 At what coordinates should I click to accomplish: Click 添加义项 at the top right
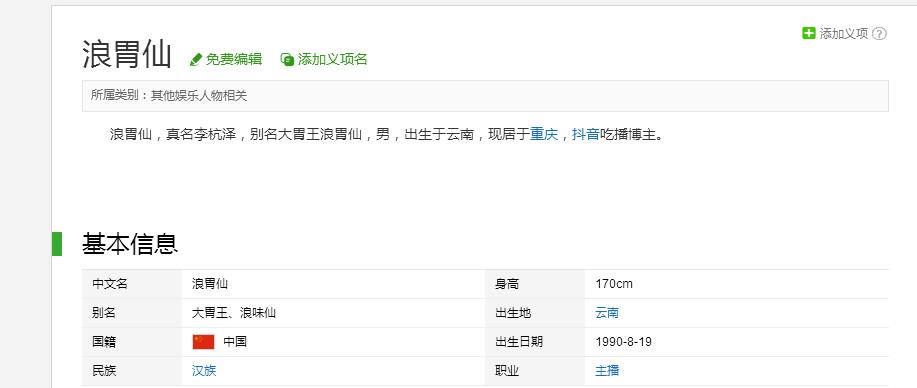[843, 33]
